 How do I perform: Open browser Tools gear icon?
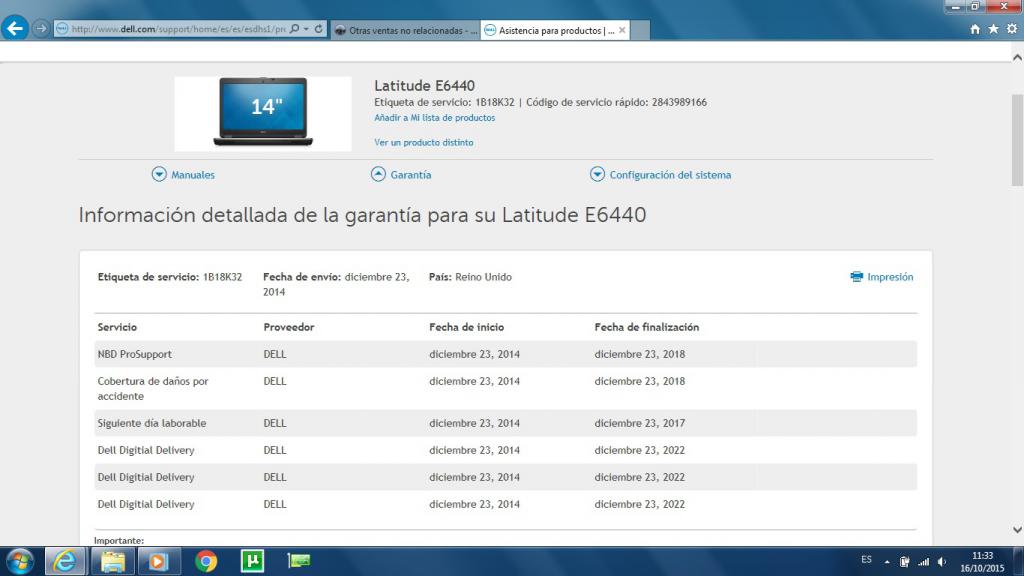coord(1012,29)
